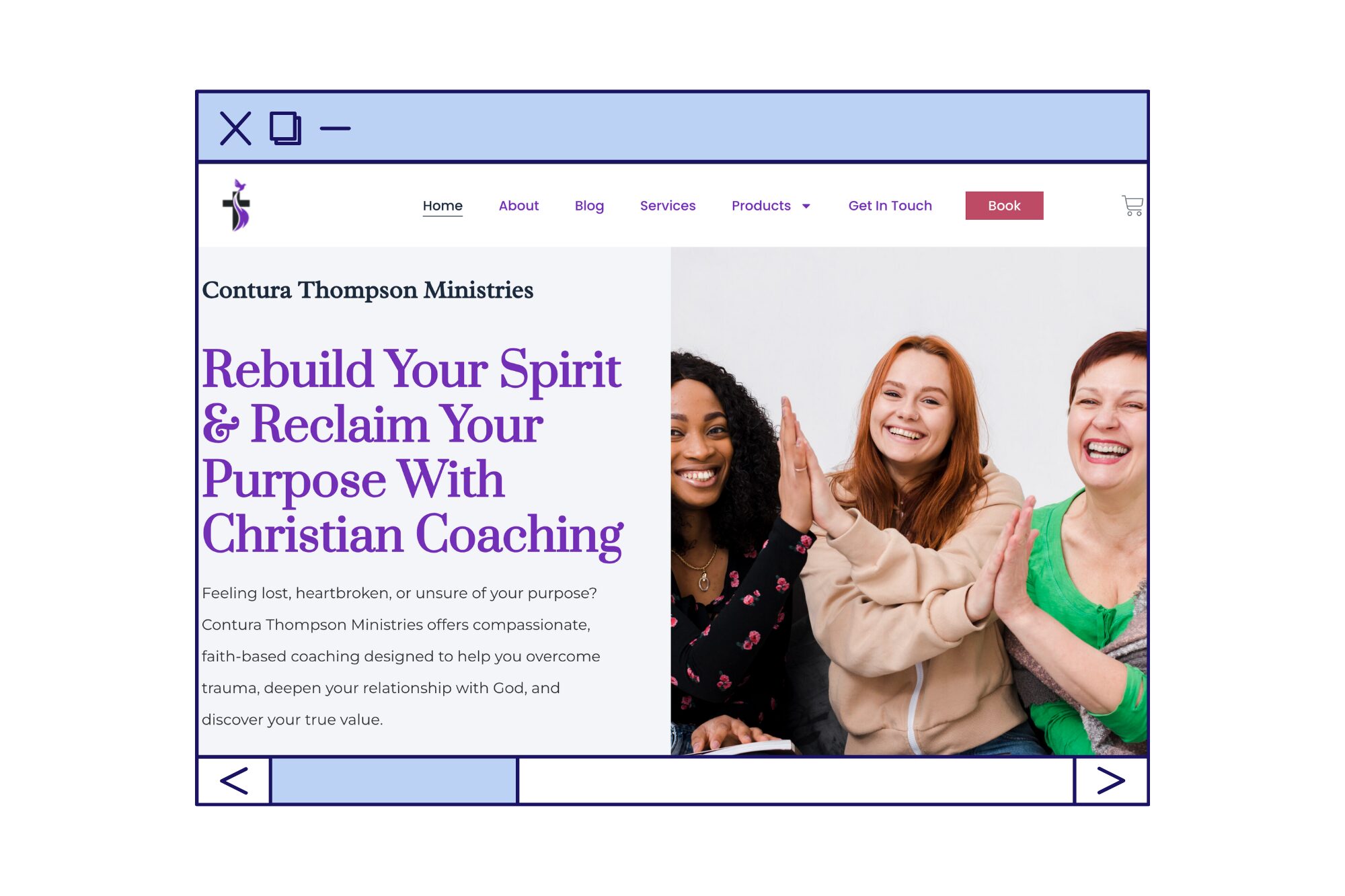Image resolution: width=1345 pixels, height=896 pixels.
Task: Go to the Home nav link
Action: click(x=443, y=206)
